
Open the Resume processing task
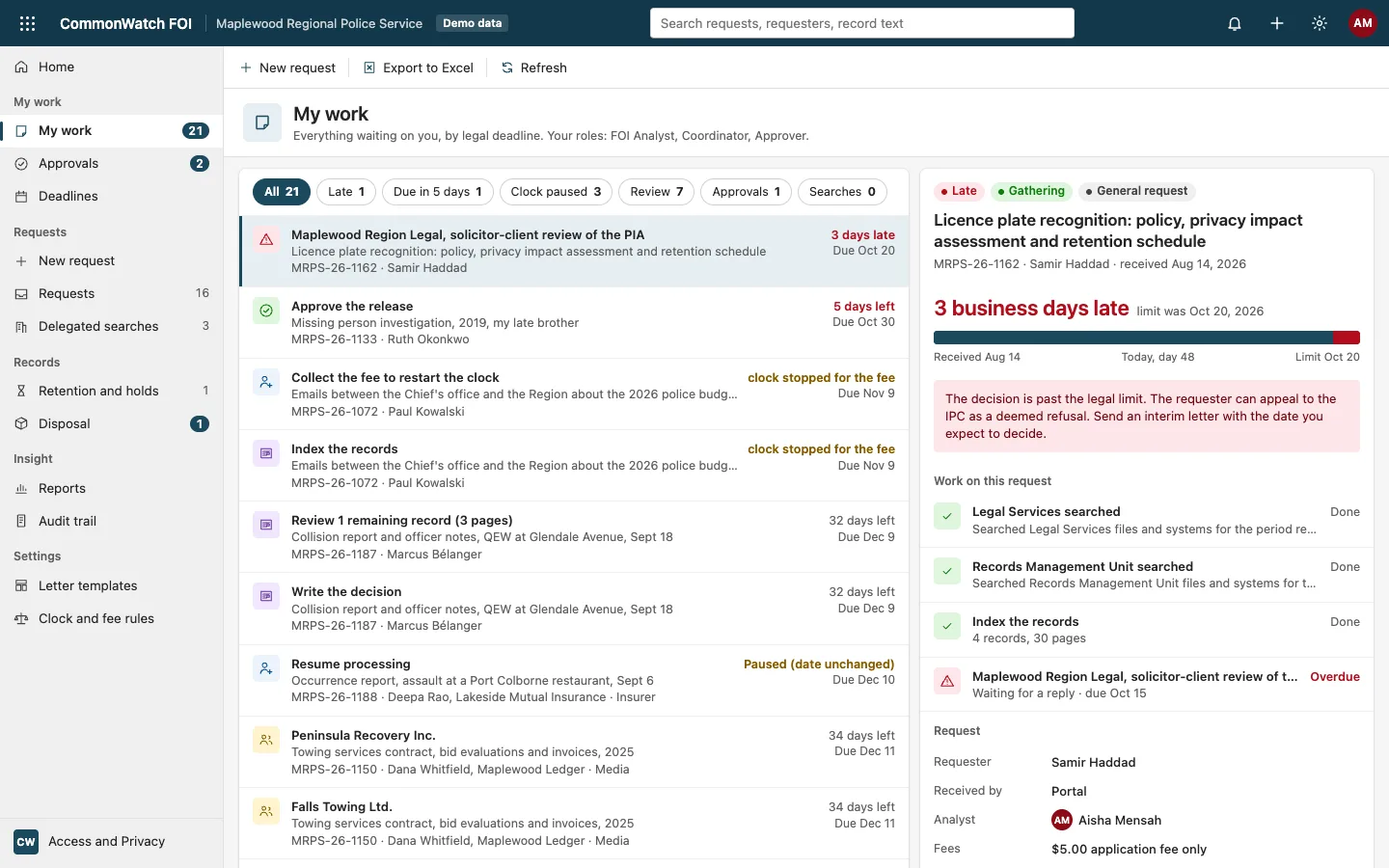tap(574, 681)
